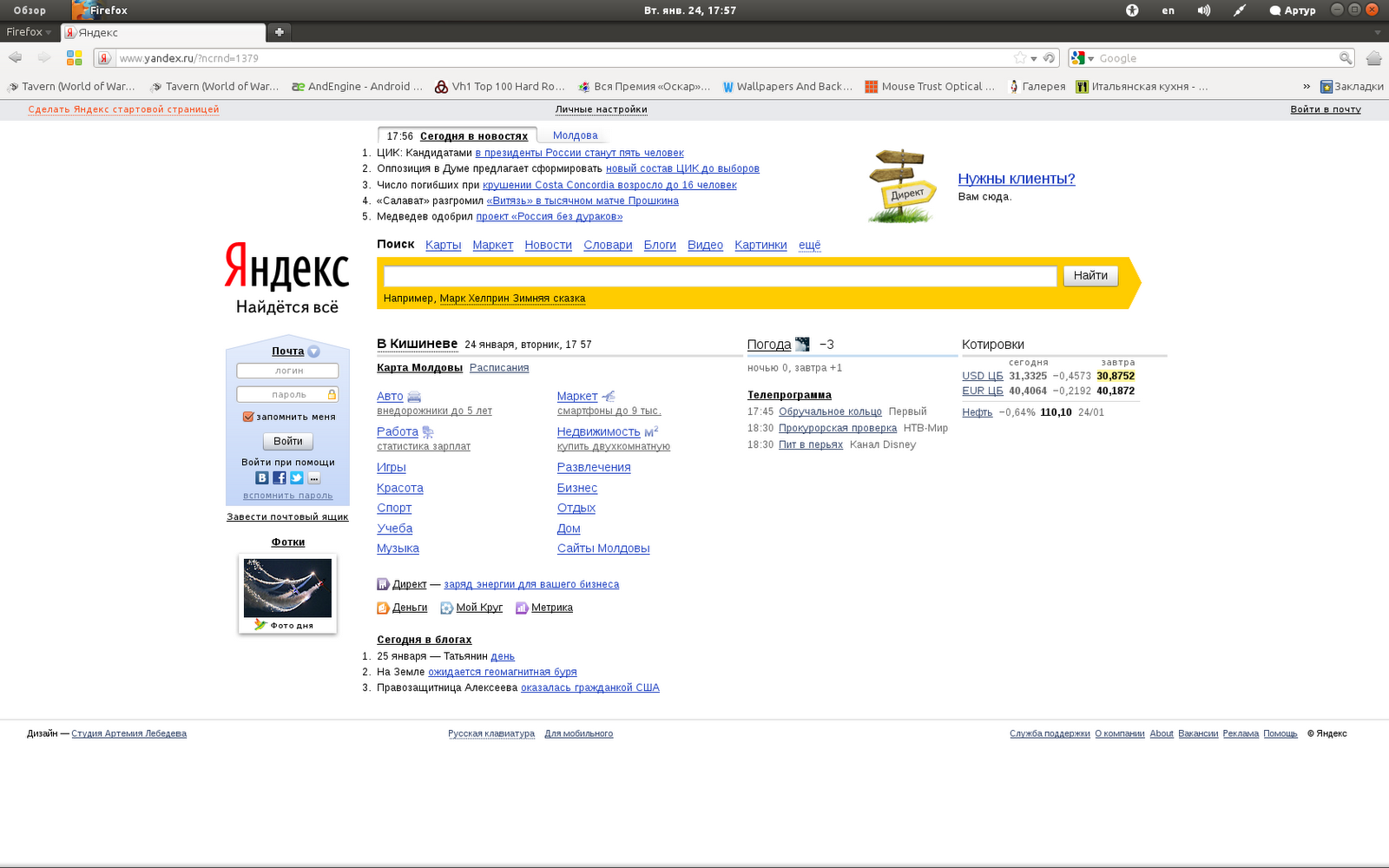Open the system volume indicator
The height and width of the screenshot is (868, 1389).
(x=1204, y=10)
